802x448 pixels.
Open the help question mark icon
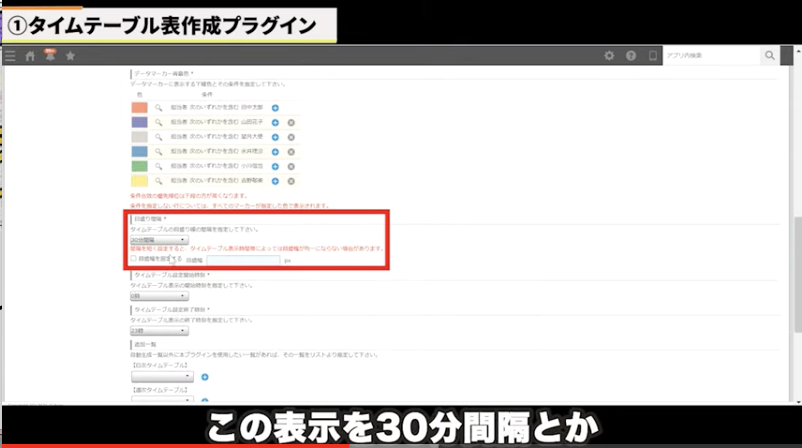631,56
